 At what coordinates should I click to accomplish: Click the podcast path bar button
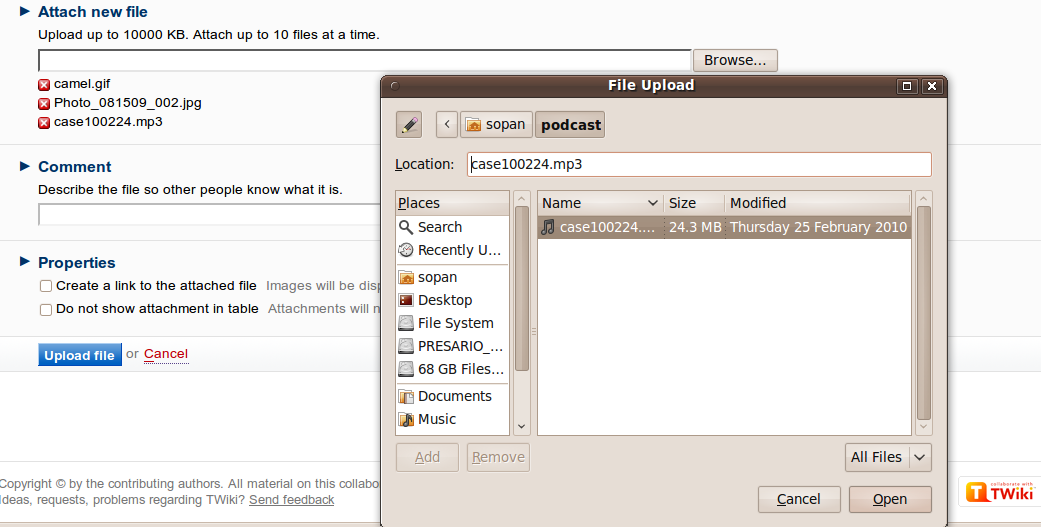pos(570,124)
